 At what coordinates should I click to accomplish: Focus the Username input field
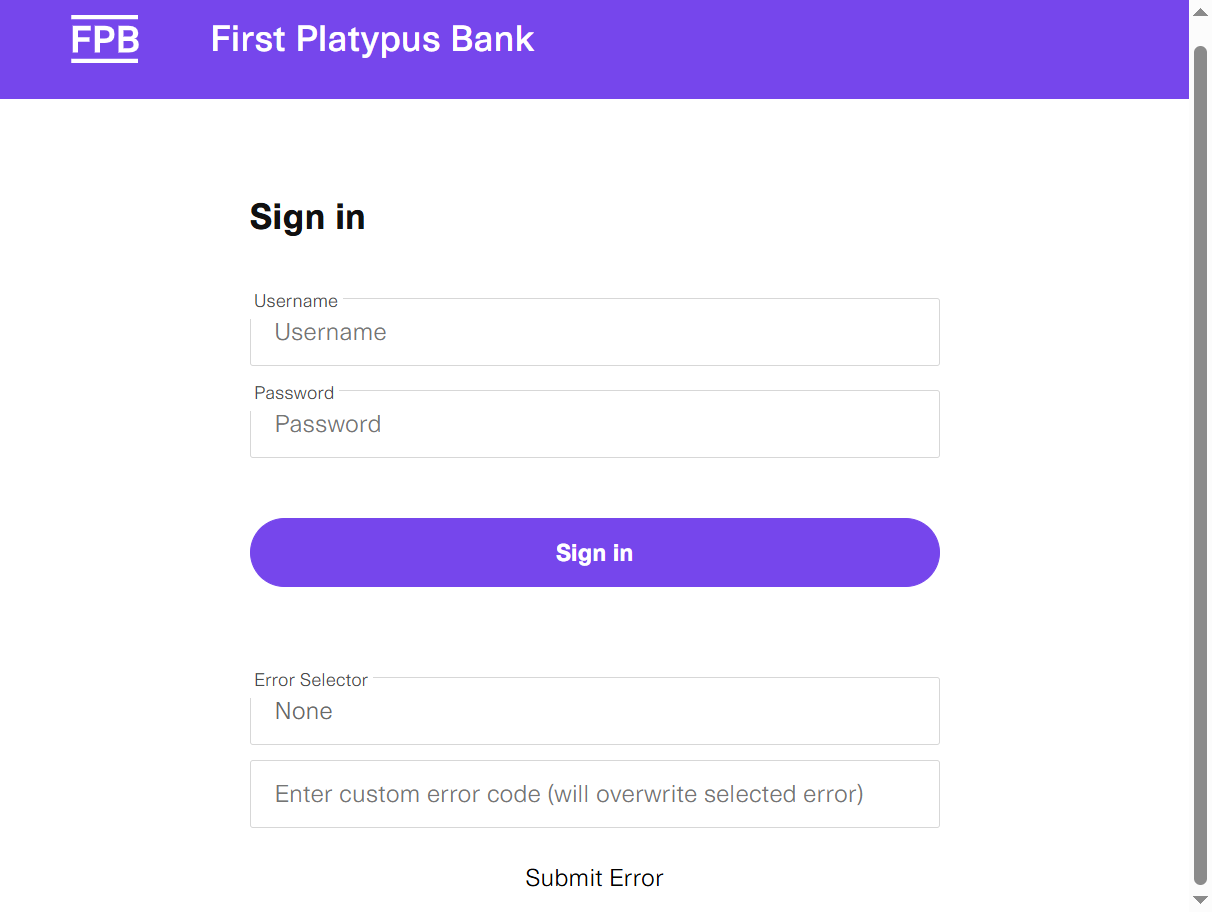point(594,333)
